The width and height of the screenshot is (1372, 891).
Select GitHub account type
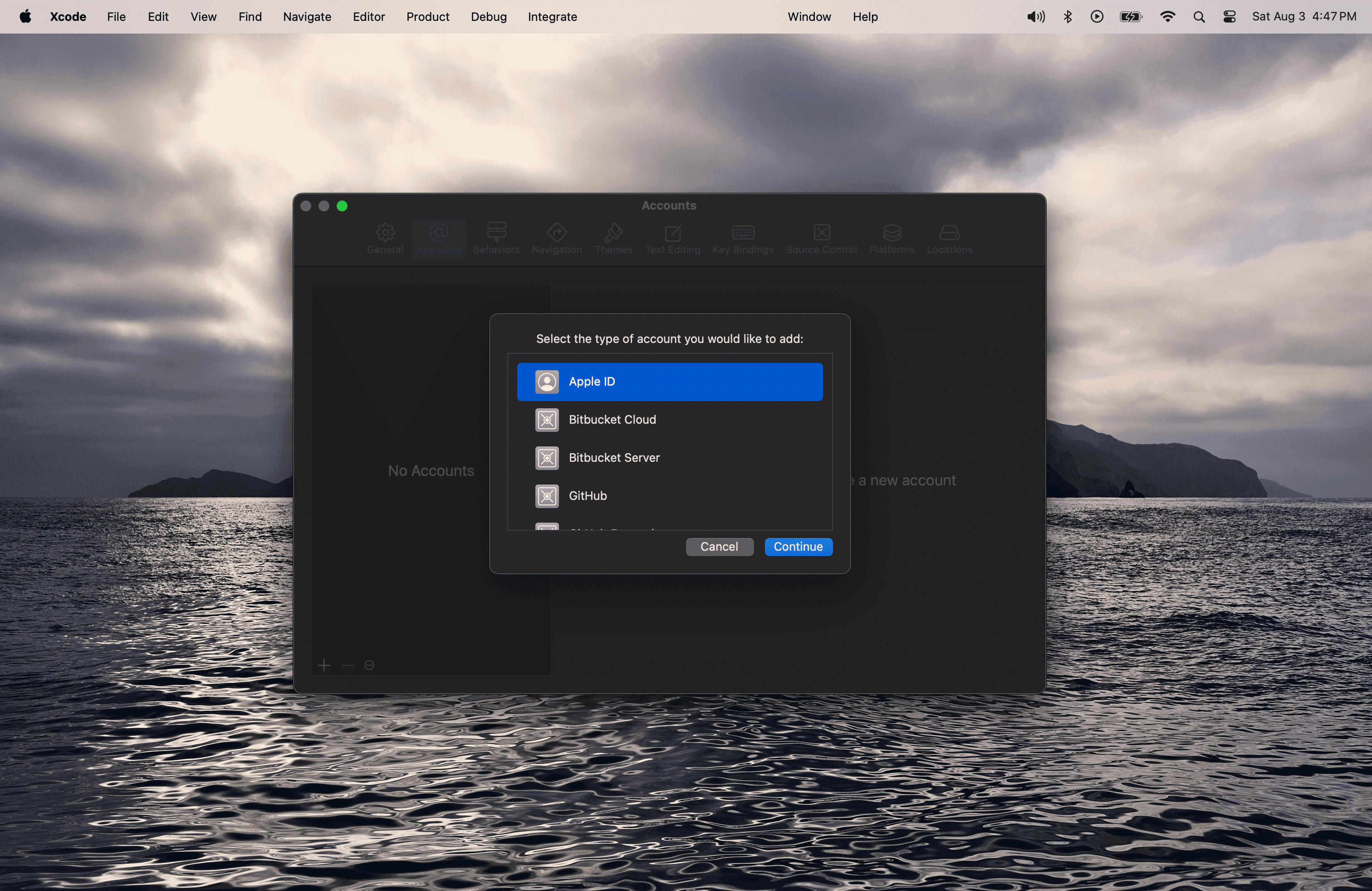[669, 496]
